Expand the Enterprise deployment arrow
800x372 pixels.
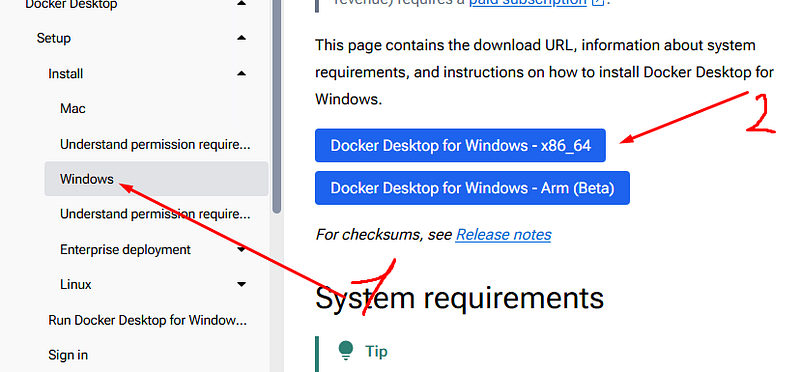point(242,250)
